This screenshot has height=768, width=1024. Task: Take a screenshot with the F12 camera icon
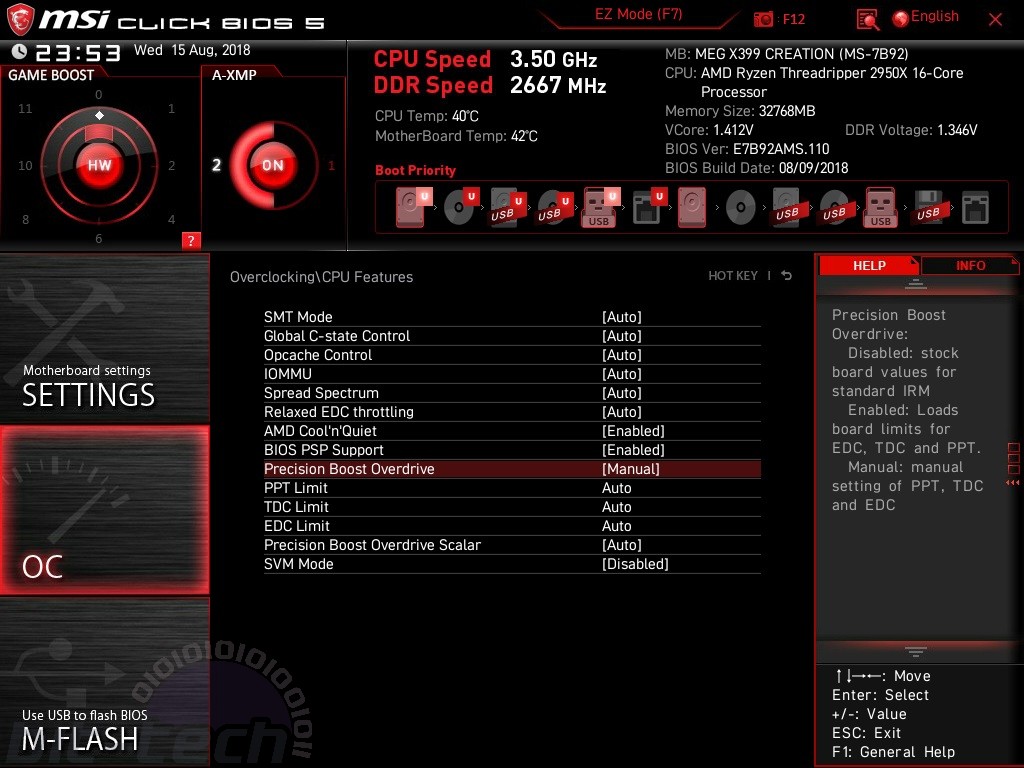pyautogui.click(x=763, y=20)
